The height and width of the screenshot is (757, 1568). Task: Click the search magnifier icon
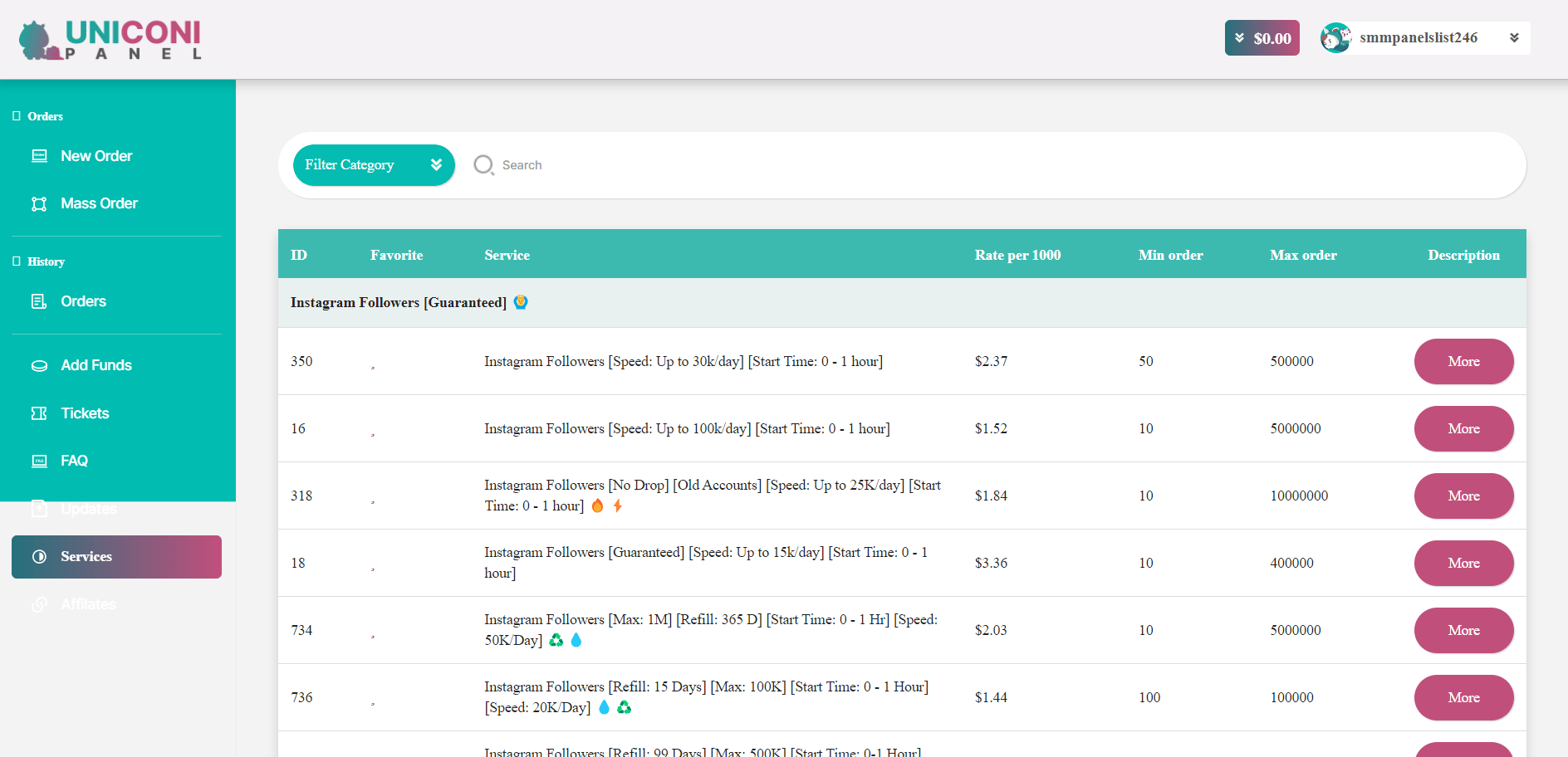pos(483,165)
